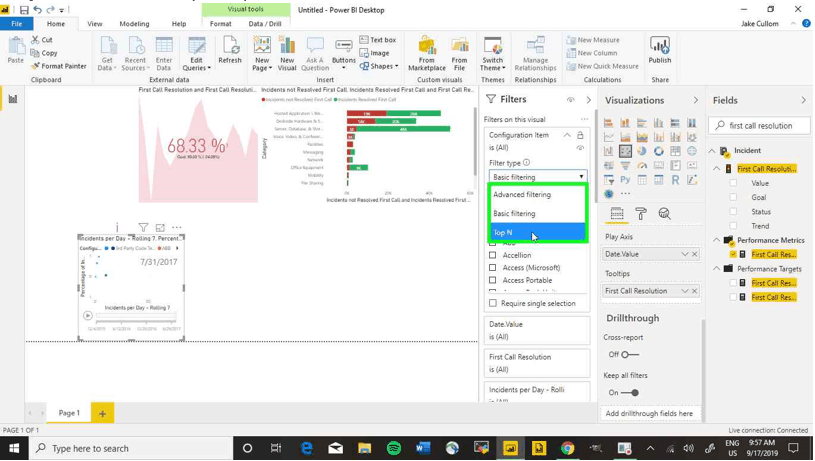Collapse the Incident table in Fields
This screenshot has width=815, height=461.
712,151
